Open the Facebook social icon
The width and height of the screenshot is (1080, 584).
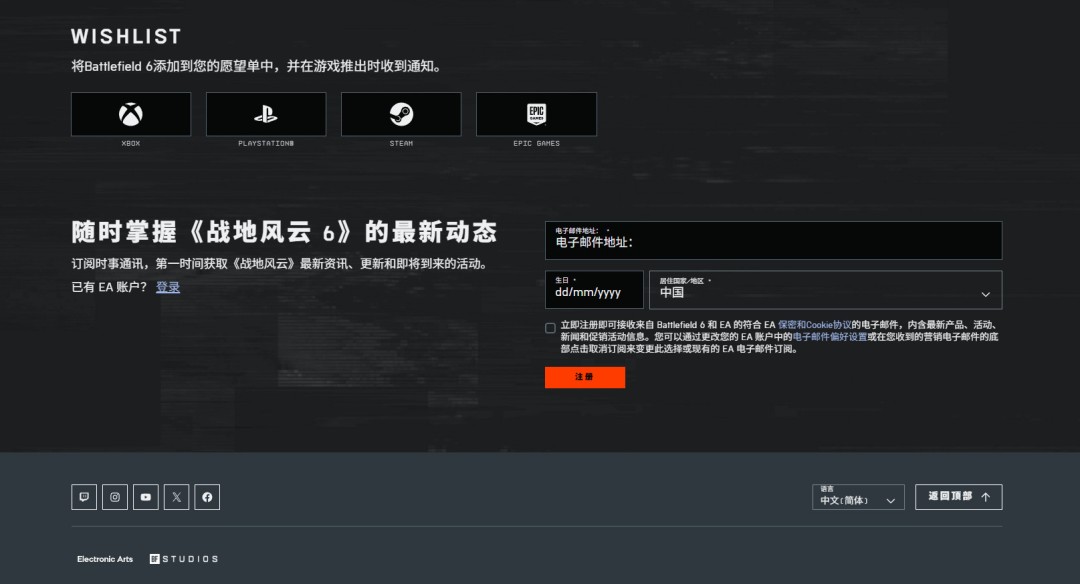pos(207,497)
